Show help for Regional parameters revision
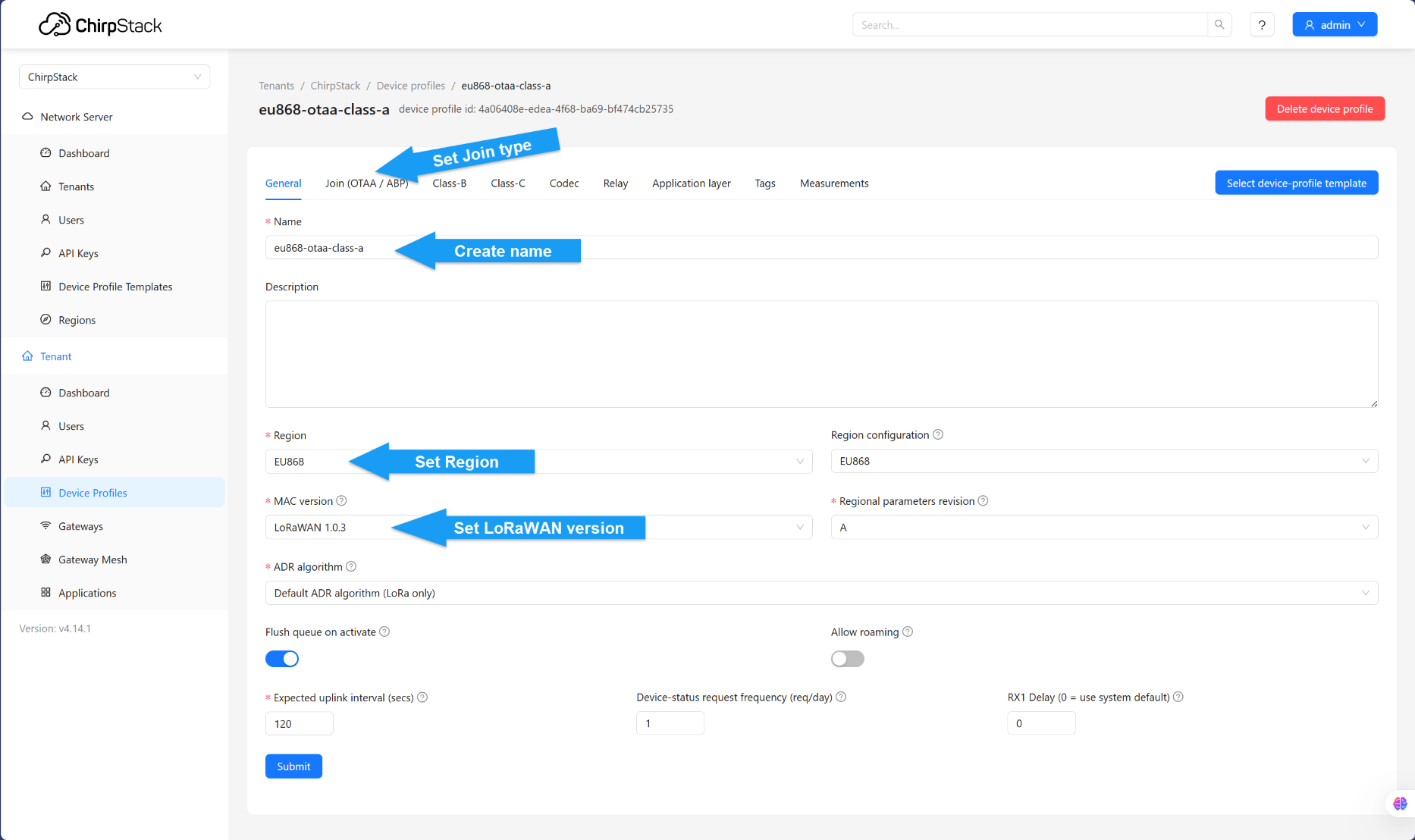 [983, 500]
